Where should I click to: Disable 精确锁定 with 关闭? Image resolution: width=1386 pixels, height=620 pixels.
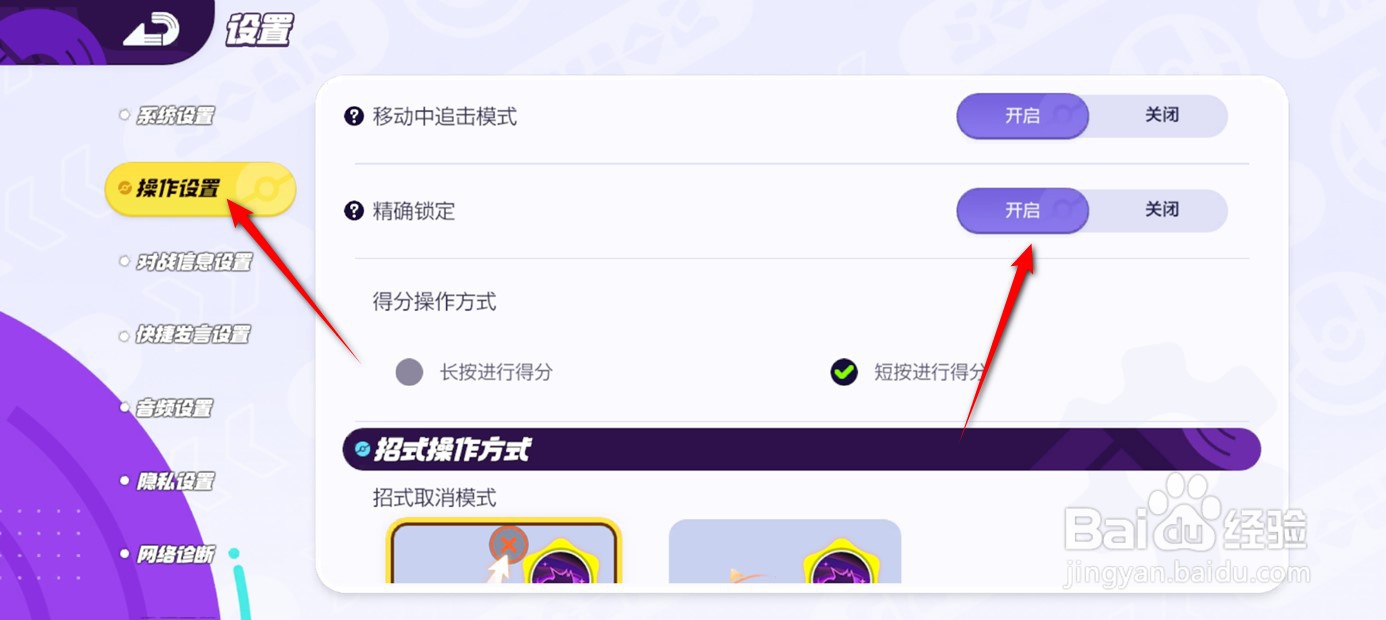coord(1160,211)
